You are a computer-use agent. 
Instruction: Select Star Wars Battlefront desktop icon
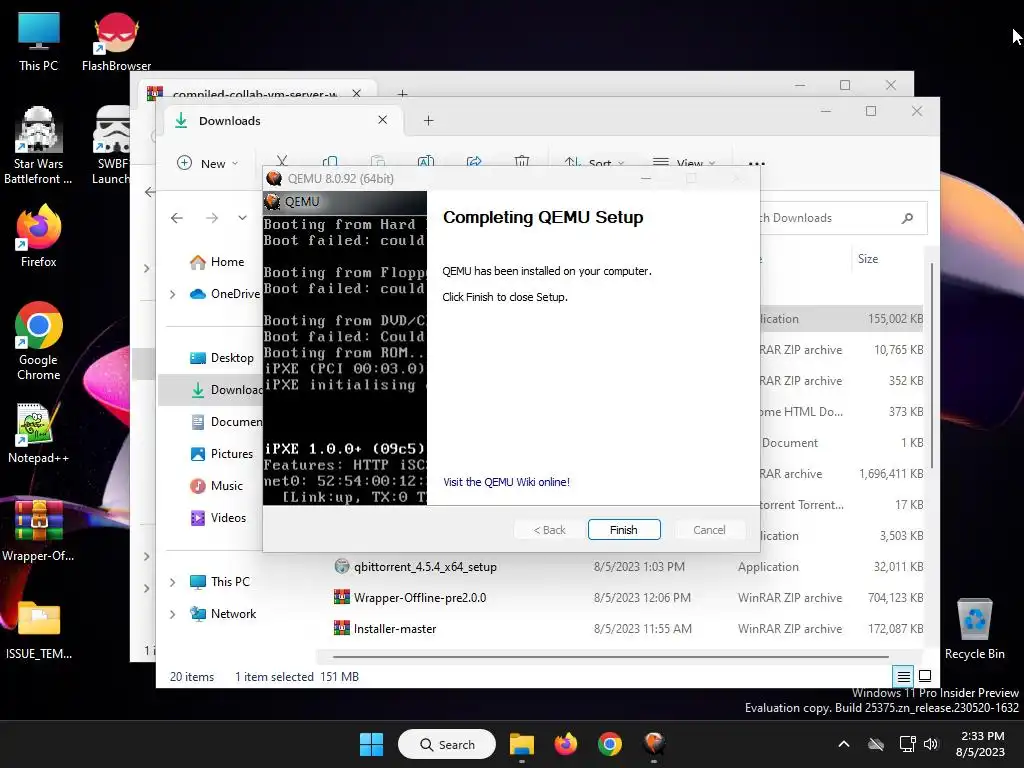click(38, 146)
